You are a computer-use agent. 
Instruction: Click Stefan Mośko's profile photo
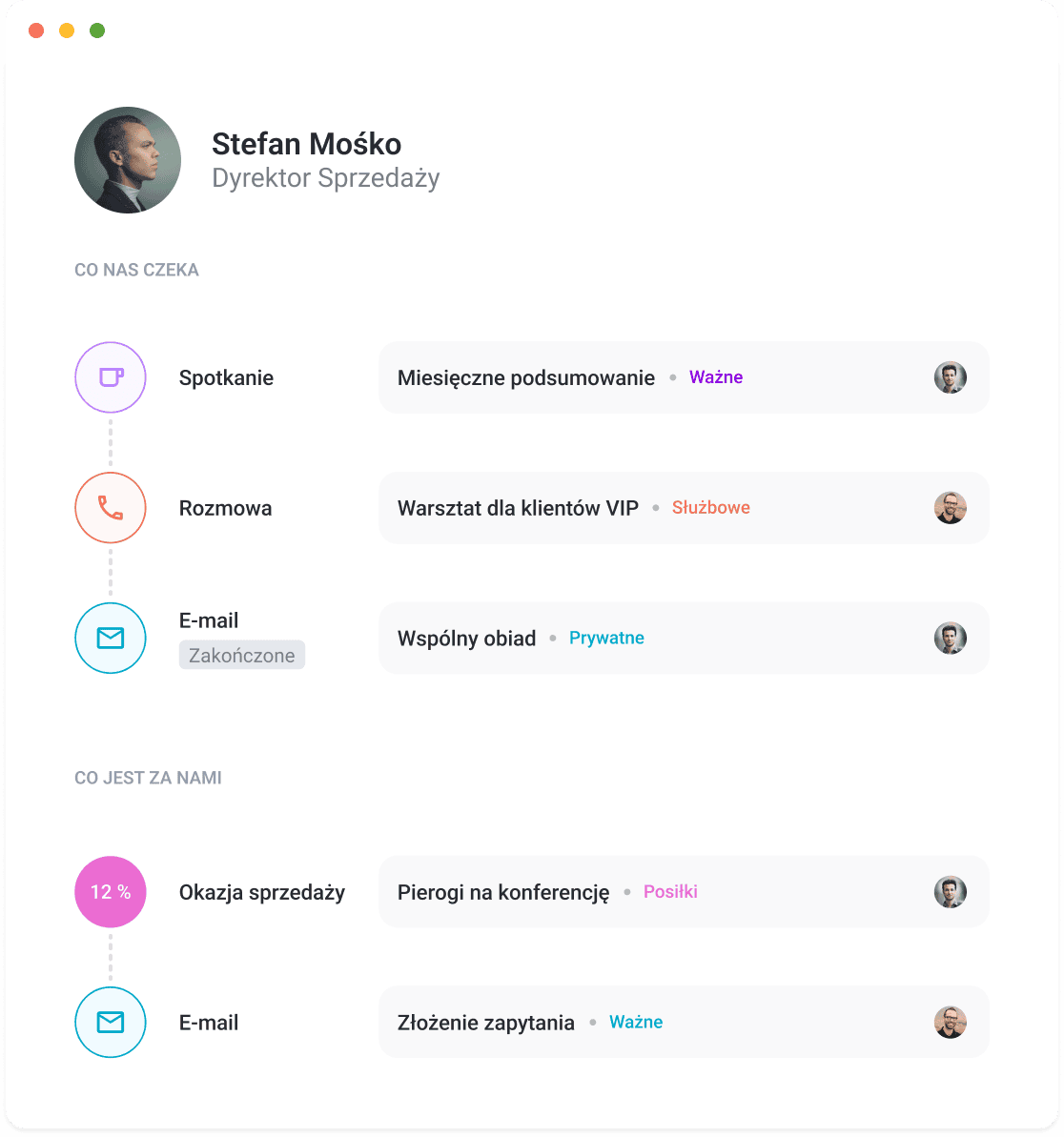tap(127, 159)
